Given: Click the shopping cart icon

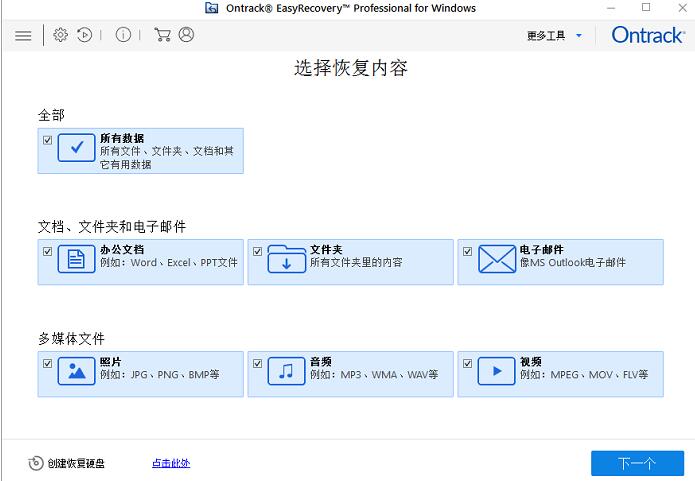Looking at the screenshot, I should [162, 35].
